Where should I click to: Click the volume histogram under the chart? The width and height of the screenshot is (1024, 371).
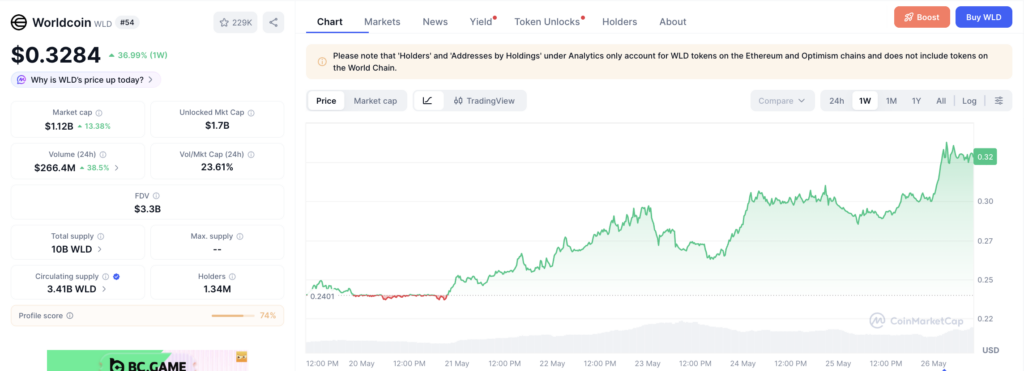pyautogui.click(x=639, y=338)
